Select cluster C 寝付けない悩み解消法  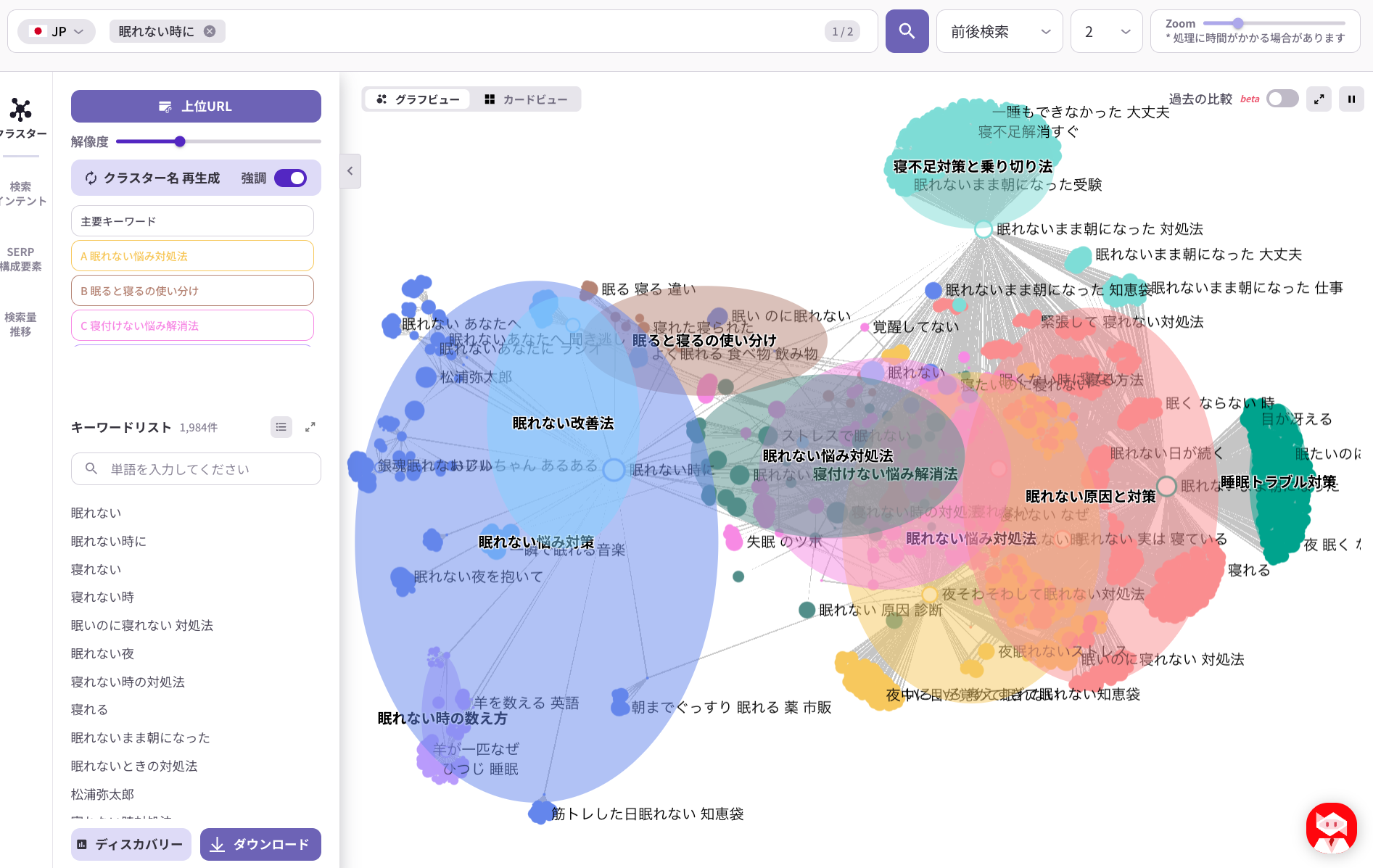(192, 326)
